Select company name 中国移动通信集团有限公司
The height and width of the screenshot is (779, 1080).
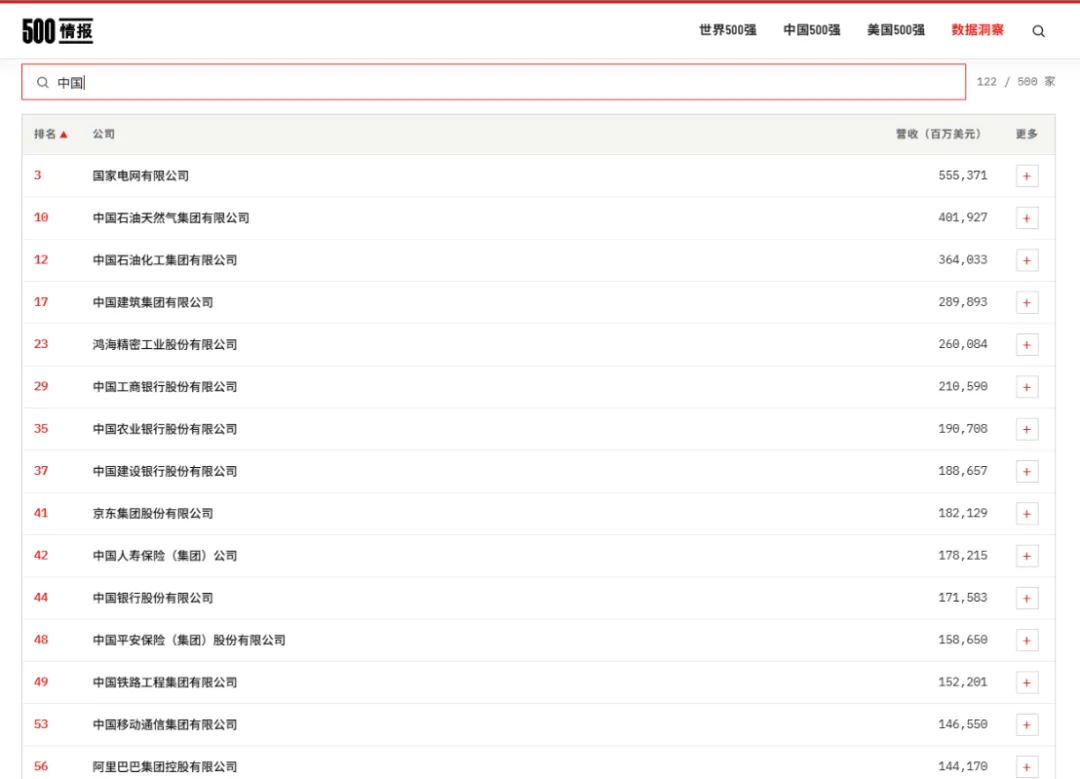tap(165, 725)
